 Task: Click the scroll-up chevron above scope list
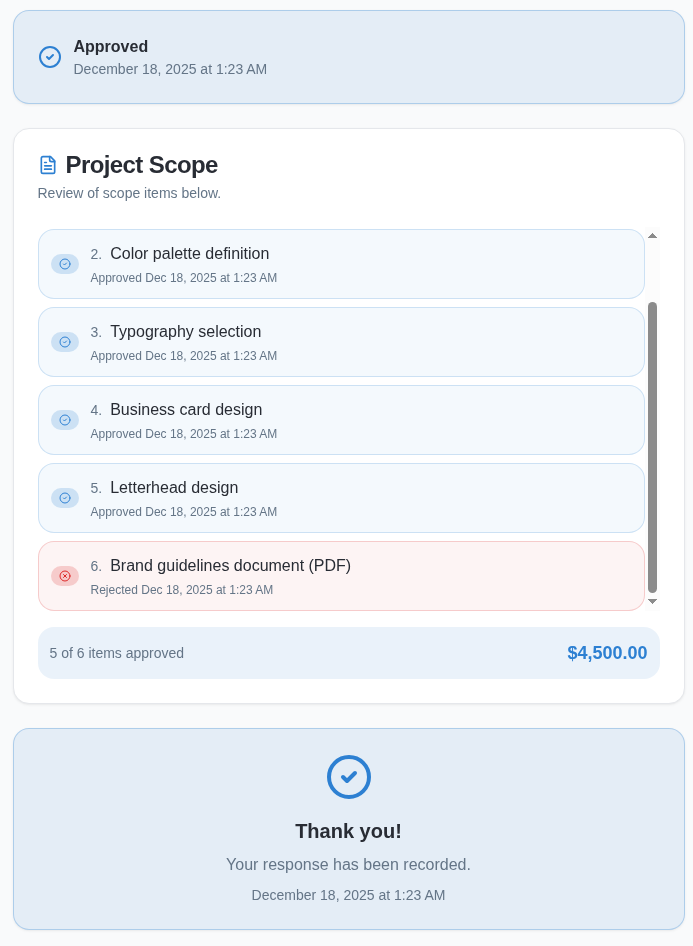(652, 236)
